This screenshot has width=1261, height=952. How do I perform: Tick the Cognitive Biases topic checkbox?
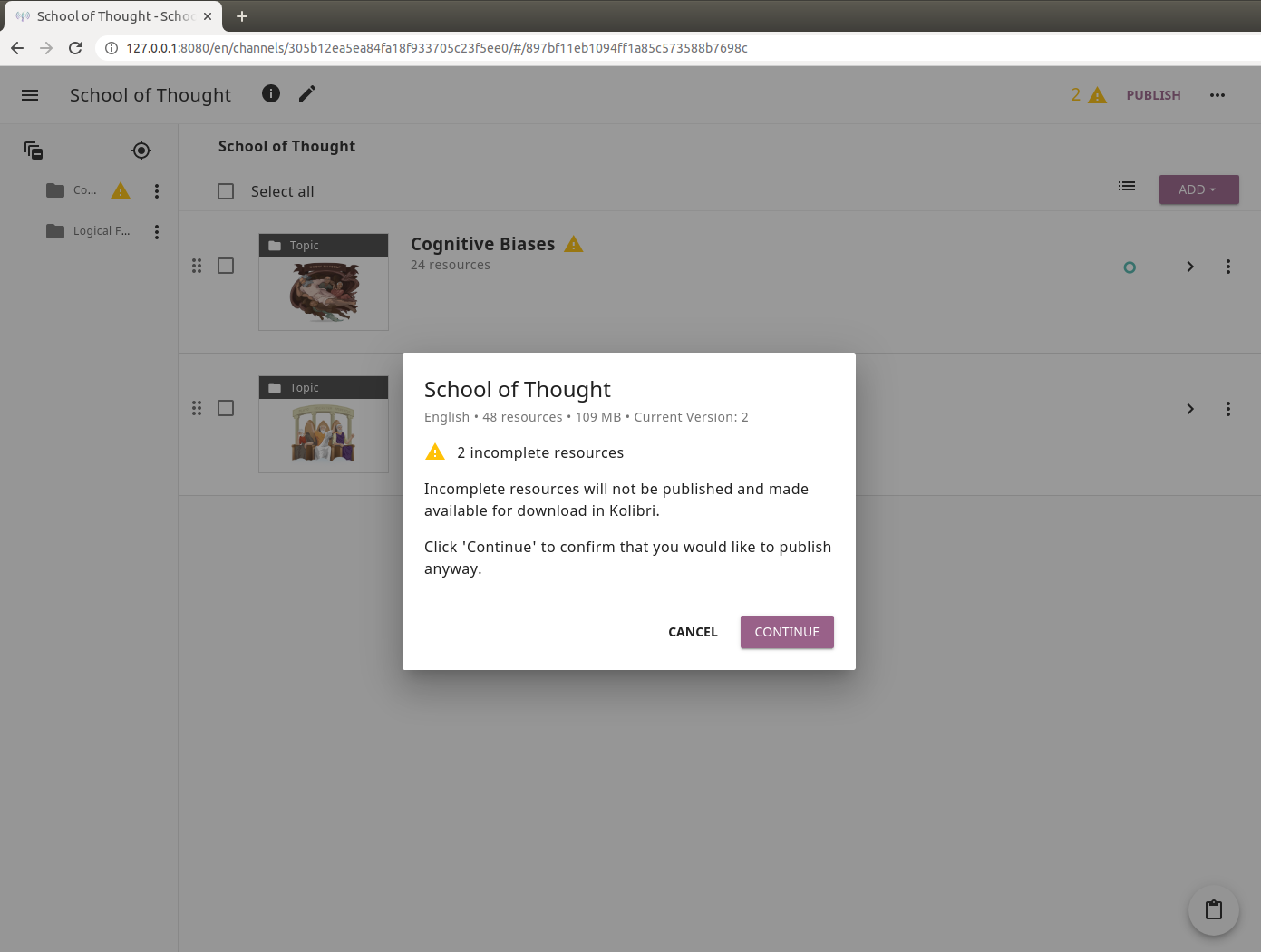click(226, 266)
